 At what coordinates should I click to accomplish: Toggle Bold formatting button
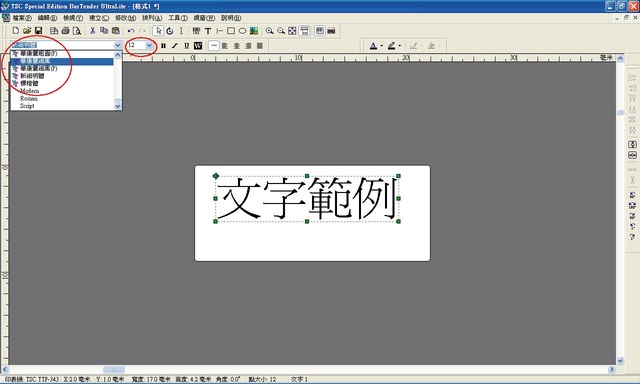pyautogui.click(x=163, y=46)
